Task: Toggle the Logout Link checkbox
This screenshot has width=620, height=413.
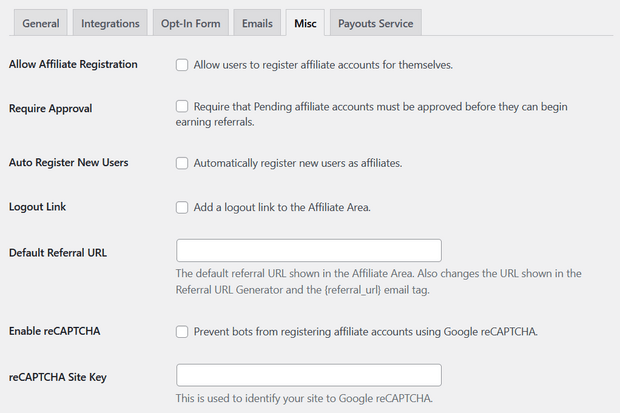Action: point(182,207)
